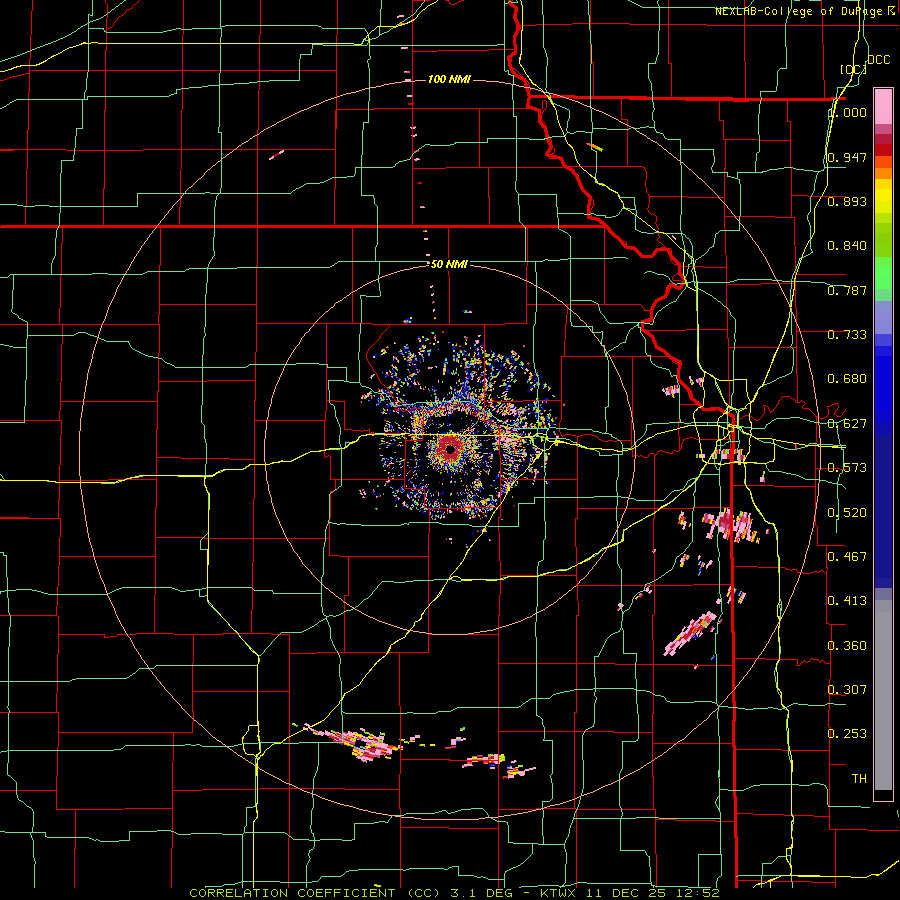Screen dimensions: 900x900
Task: Click the TH threshold legend label
Action: pyautogui.click(x=859, y=779)
